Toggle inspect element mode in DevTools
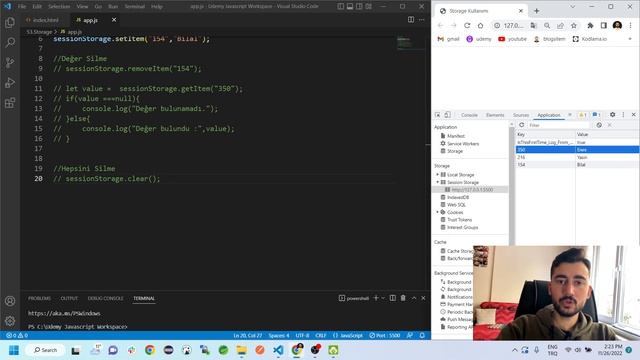Screen dimensions: 640x360 [x=437, y=115]
